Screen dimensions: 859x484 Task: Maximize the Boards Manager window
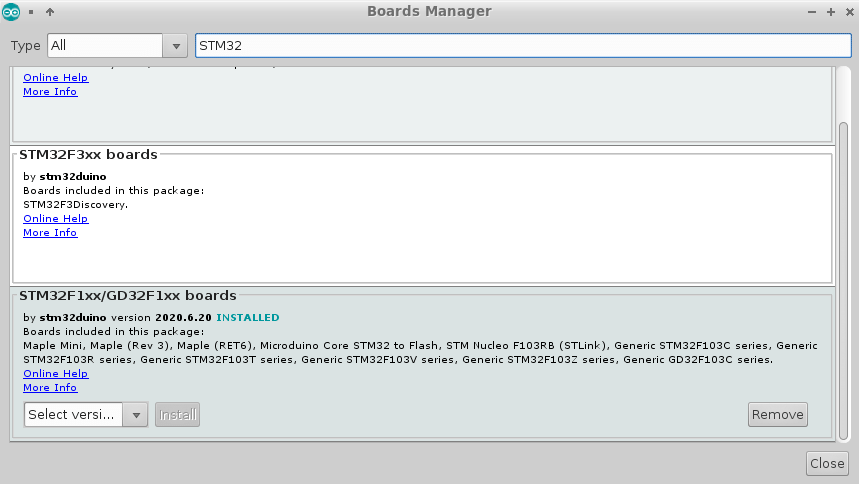tap(831, 12)
